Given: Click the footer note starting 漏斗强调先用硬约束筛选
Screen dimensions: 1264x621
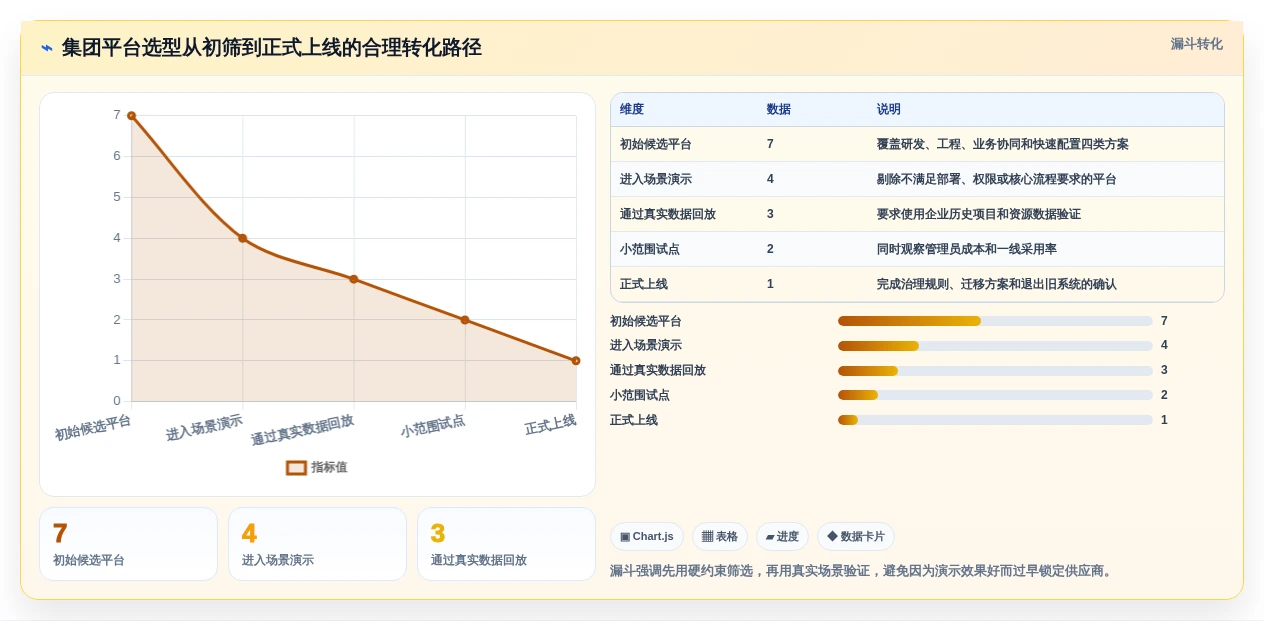Looking at the screenshot, I should click(x=863, y=571).
